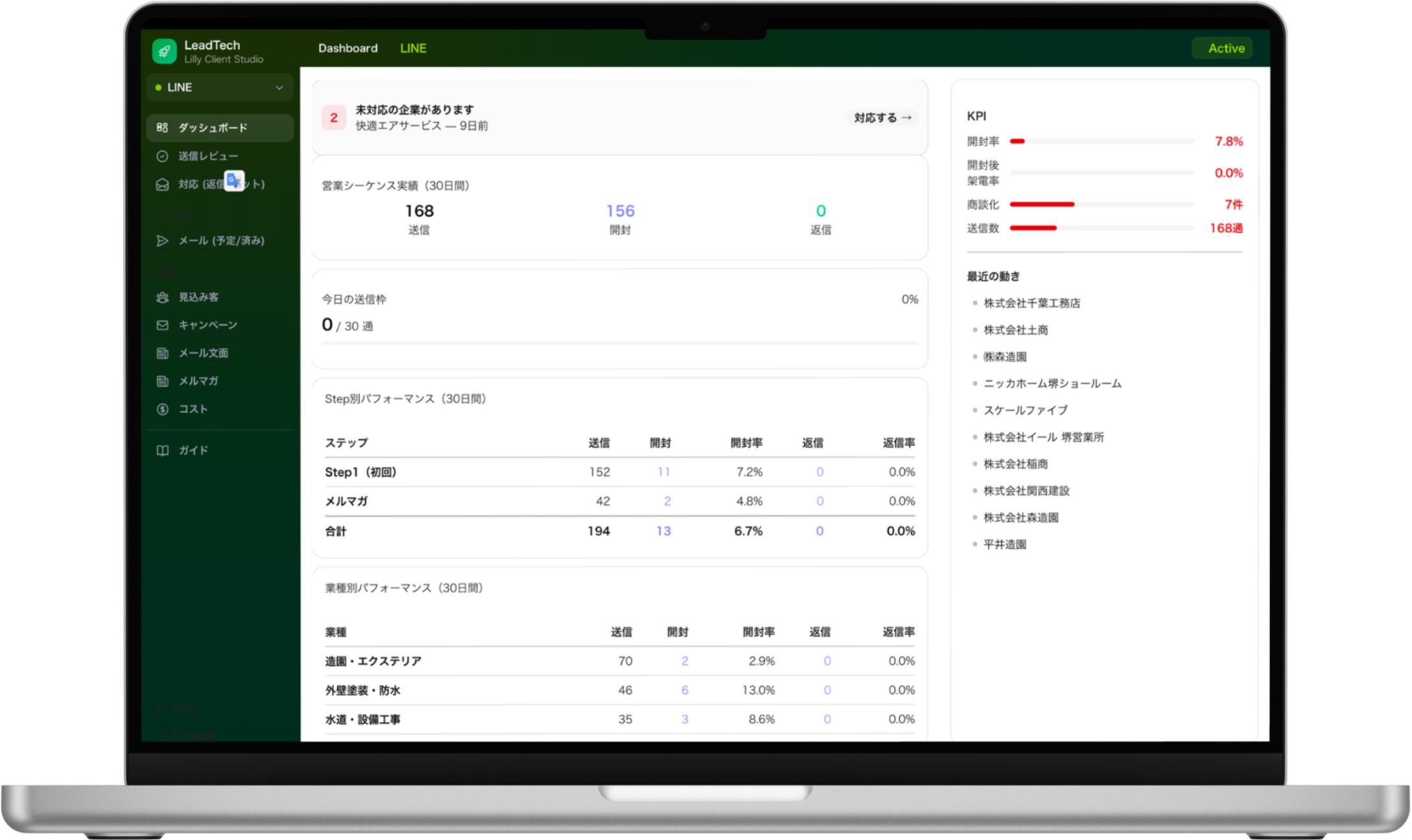Click the メルマガ row label in Step table
Screen dimensions: 1412x840
pyautogui.click(x=346, y=501)
